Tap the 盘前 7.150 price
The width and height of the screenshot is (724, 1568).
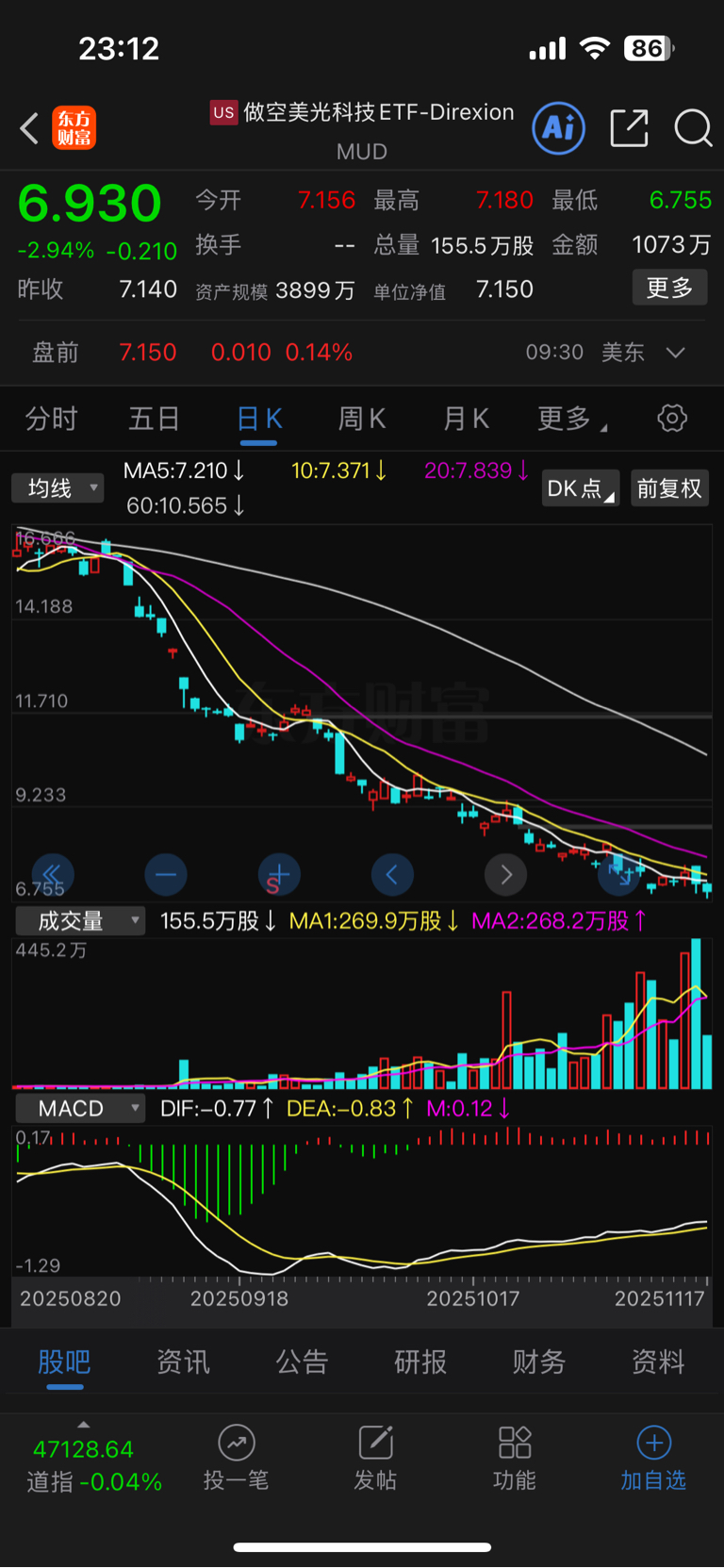[x=147, y=353]
